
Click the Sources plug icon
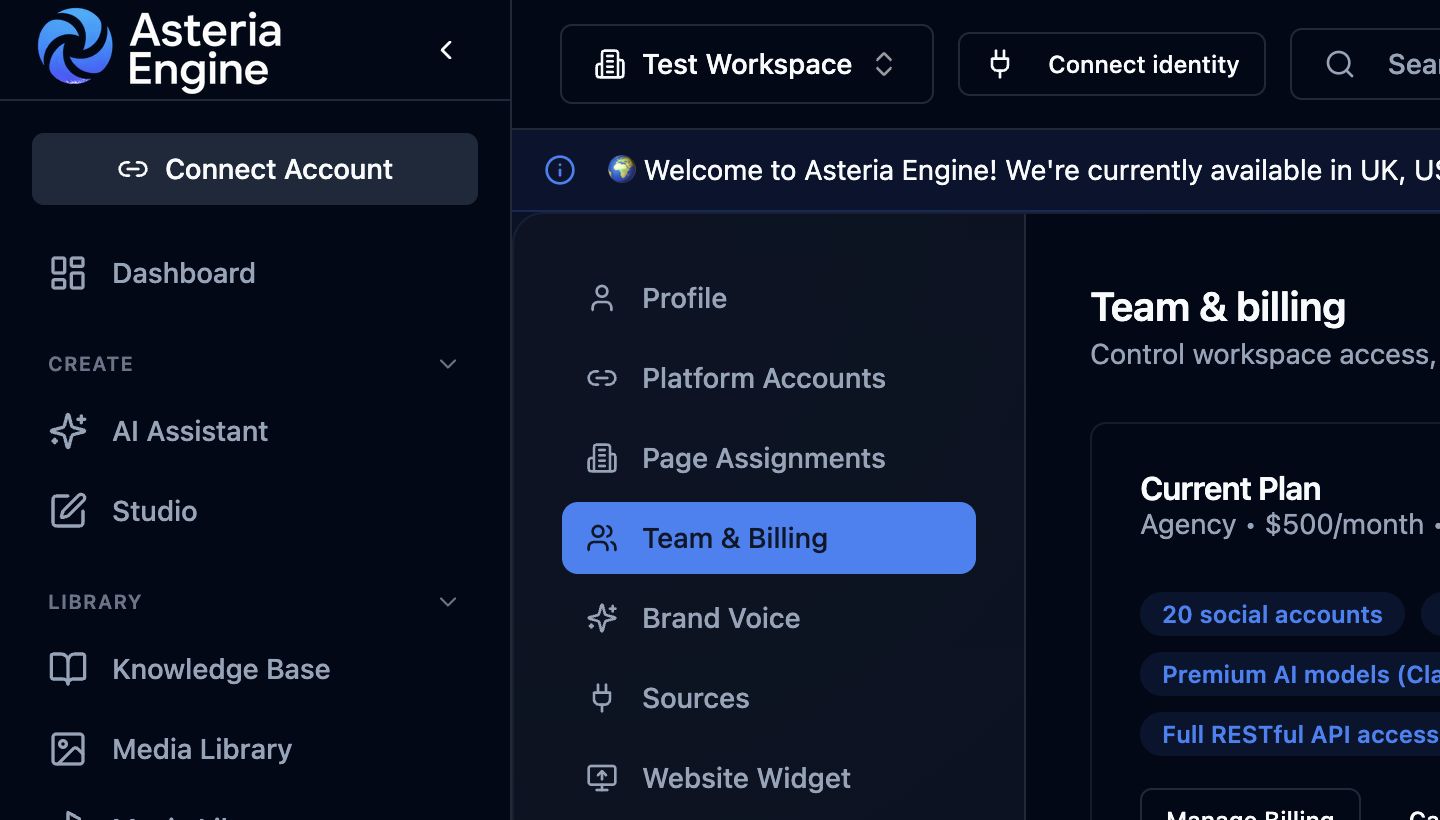pyautogui.click(x=602, y=698)
